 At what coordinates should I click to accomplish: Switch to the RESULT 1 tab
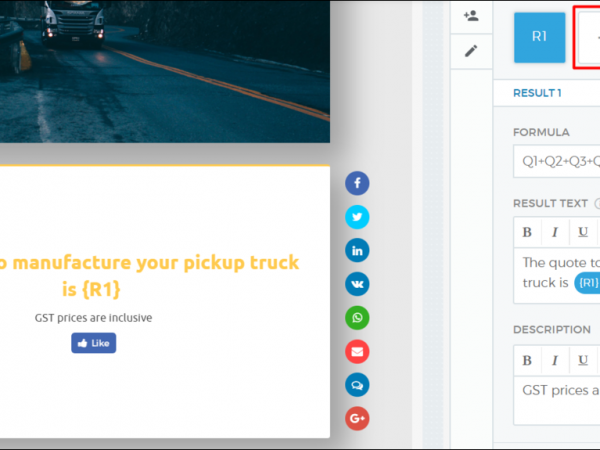(537, 93)
